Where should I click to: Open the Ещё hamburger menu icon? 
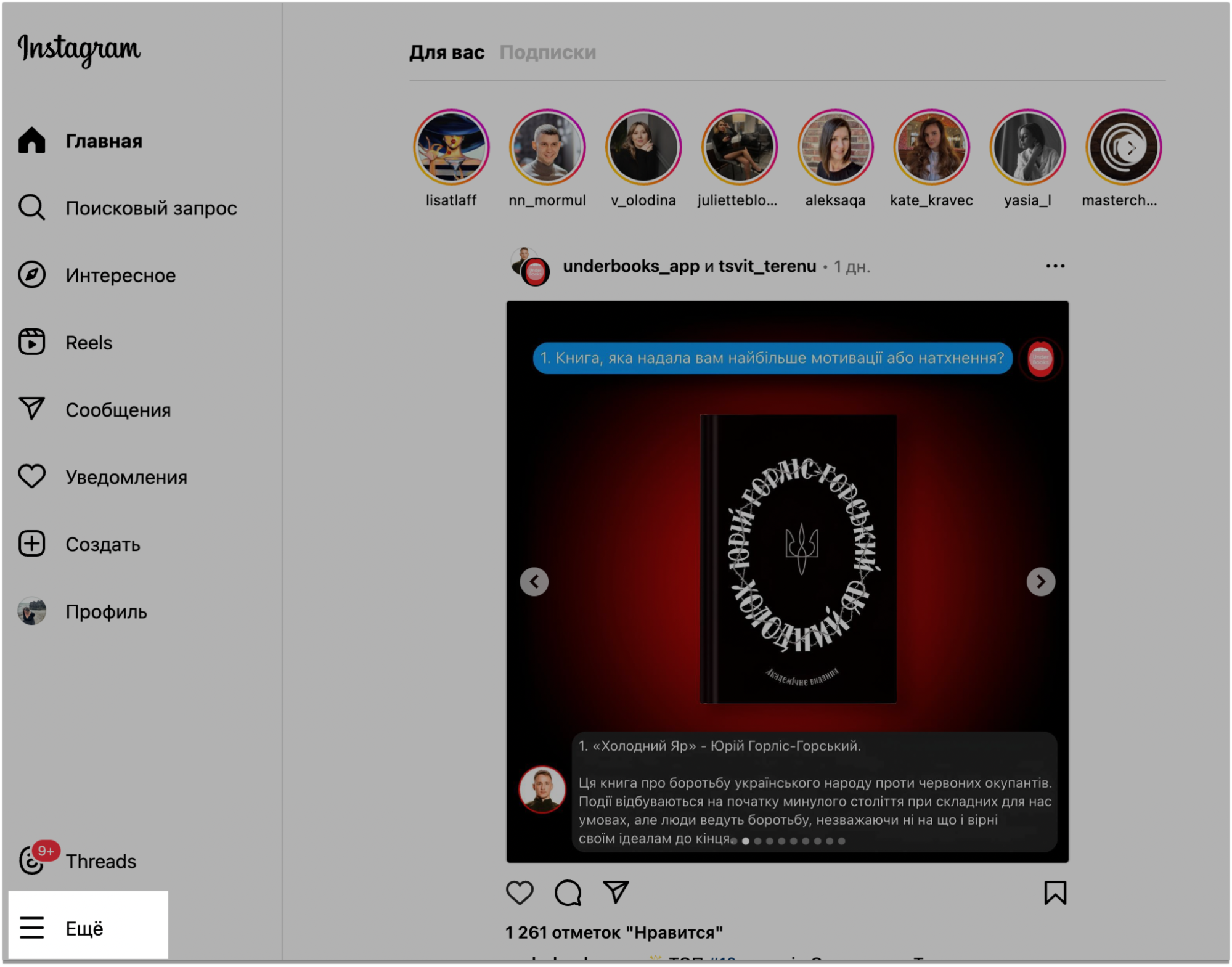31,928
